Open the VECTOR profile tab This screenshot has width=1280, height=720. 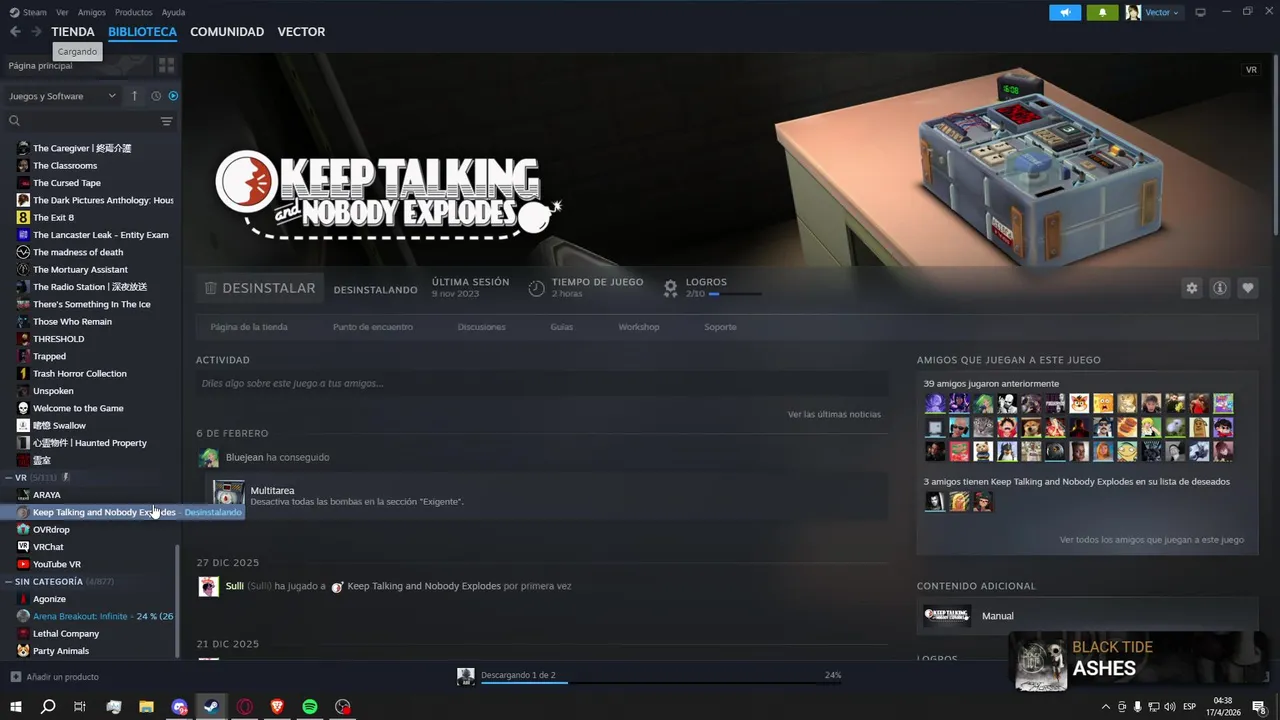301,32
